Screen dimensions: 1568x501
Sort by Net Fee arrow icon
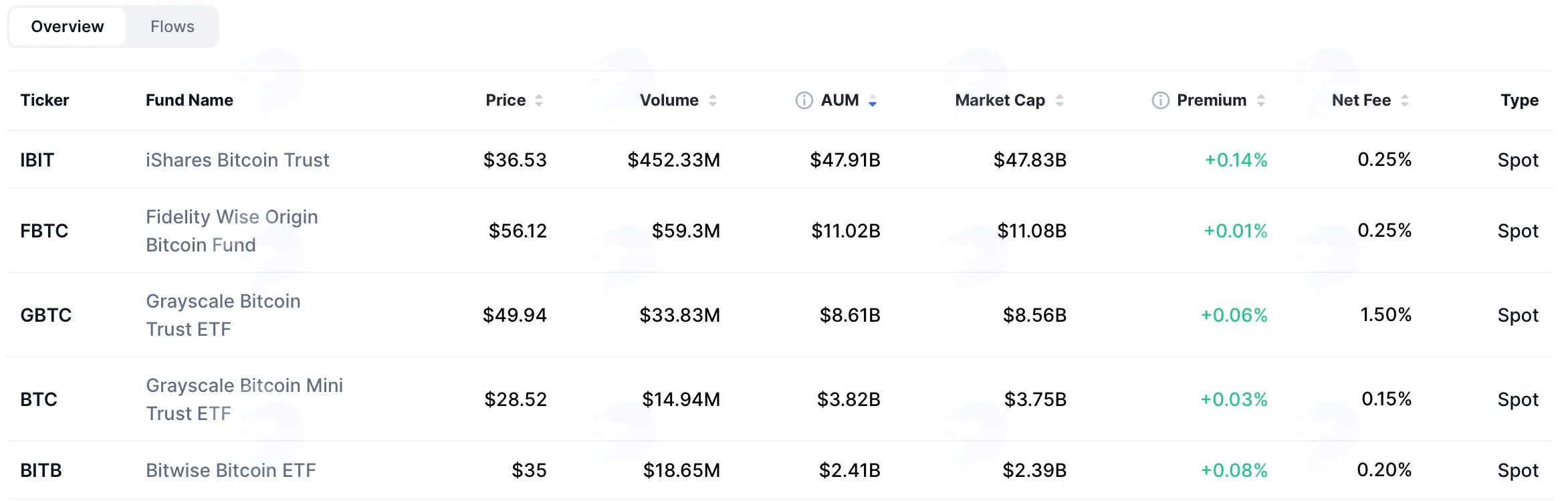(1405, 100)
